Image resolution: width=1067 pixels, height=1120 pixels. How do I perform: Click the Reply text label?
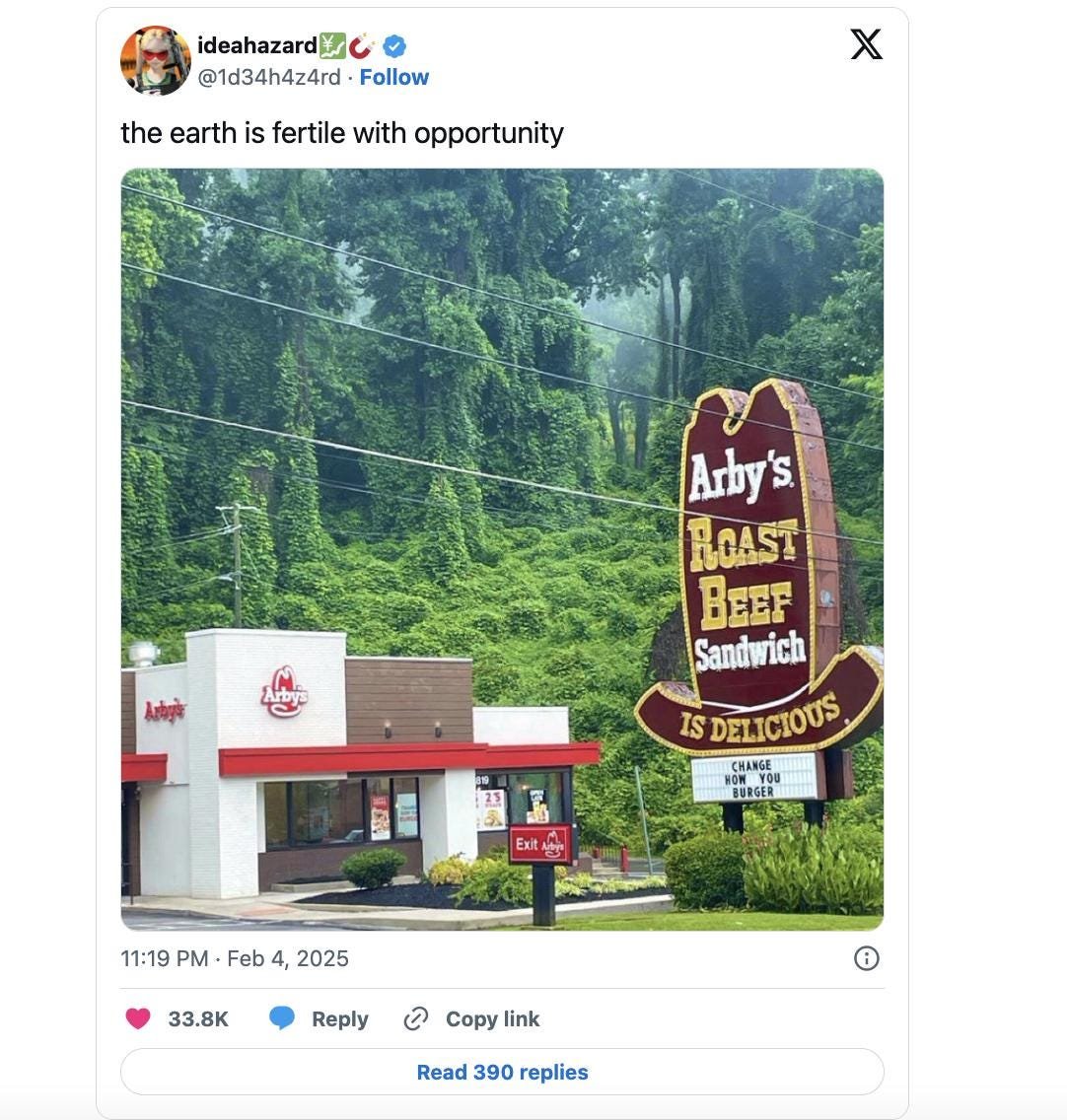tap(339, 1019)
